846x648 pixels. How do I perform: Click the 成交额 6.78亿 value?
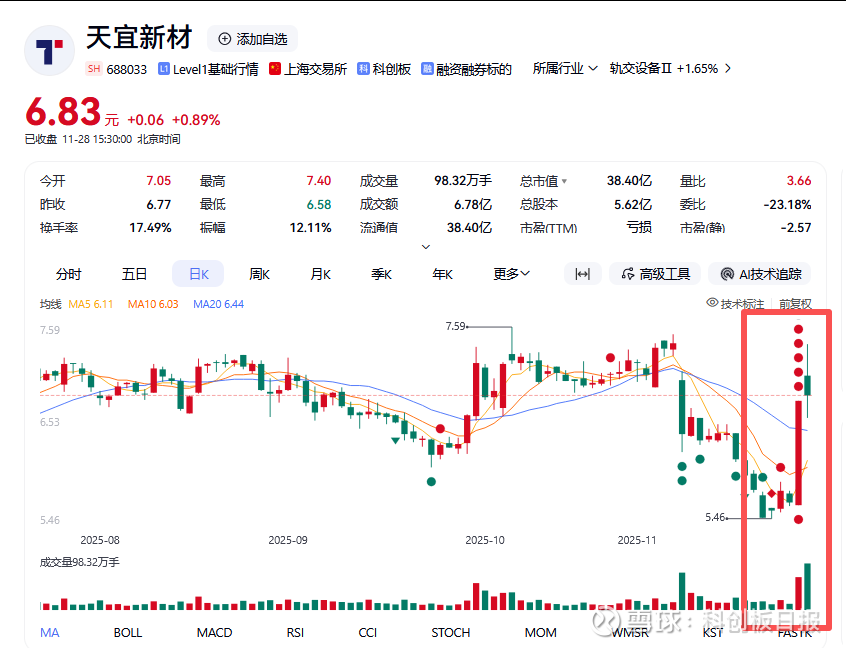(x=473, y=204)
